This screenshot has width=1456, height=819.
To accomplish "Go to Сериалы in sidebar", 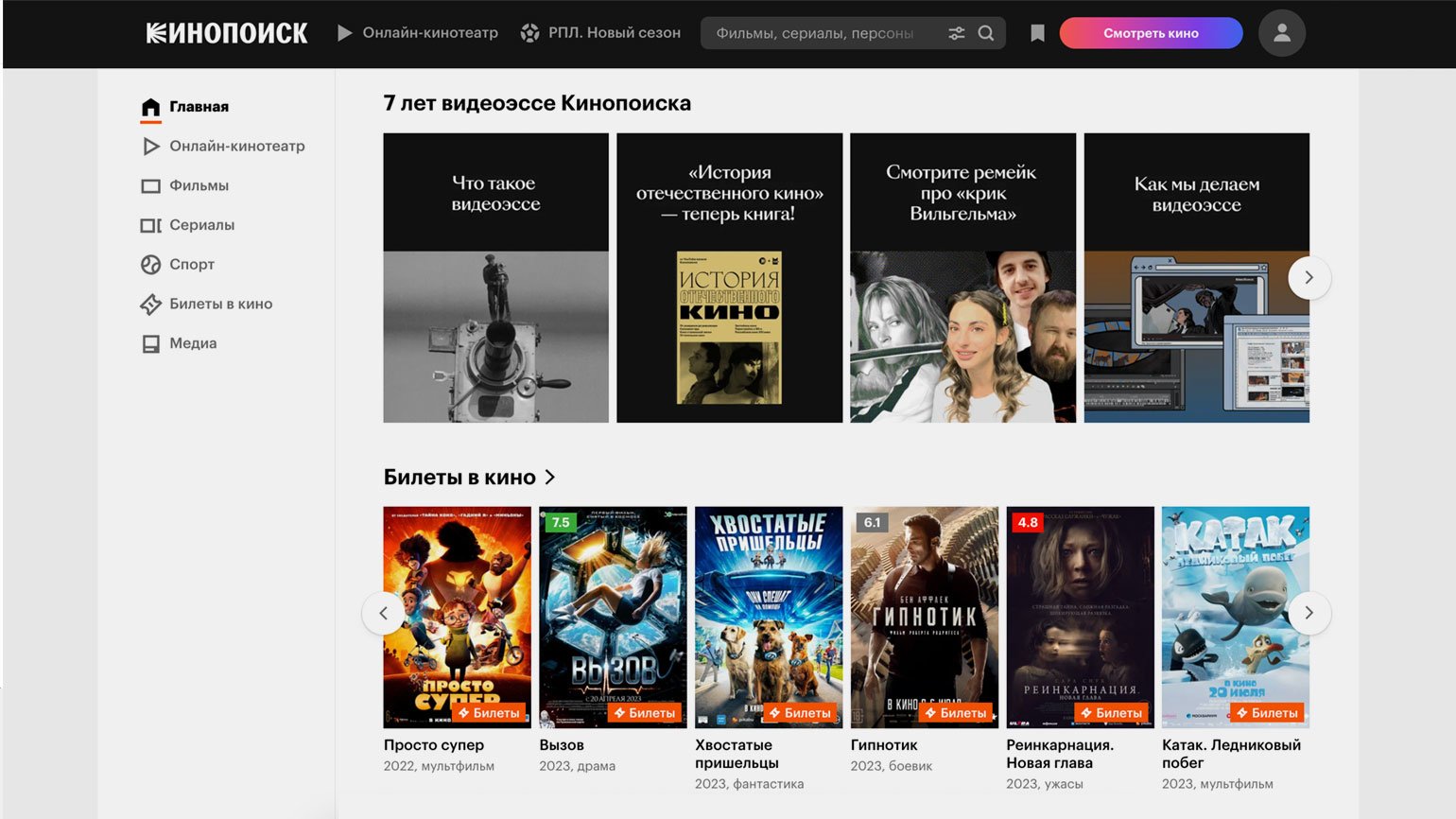I will (201, 225).
